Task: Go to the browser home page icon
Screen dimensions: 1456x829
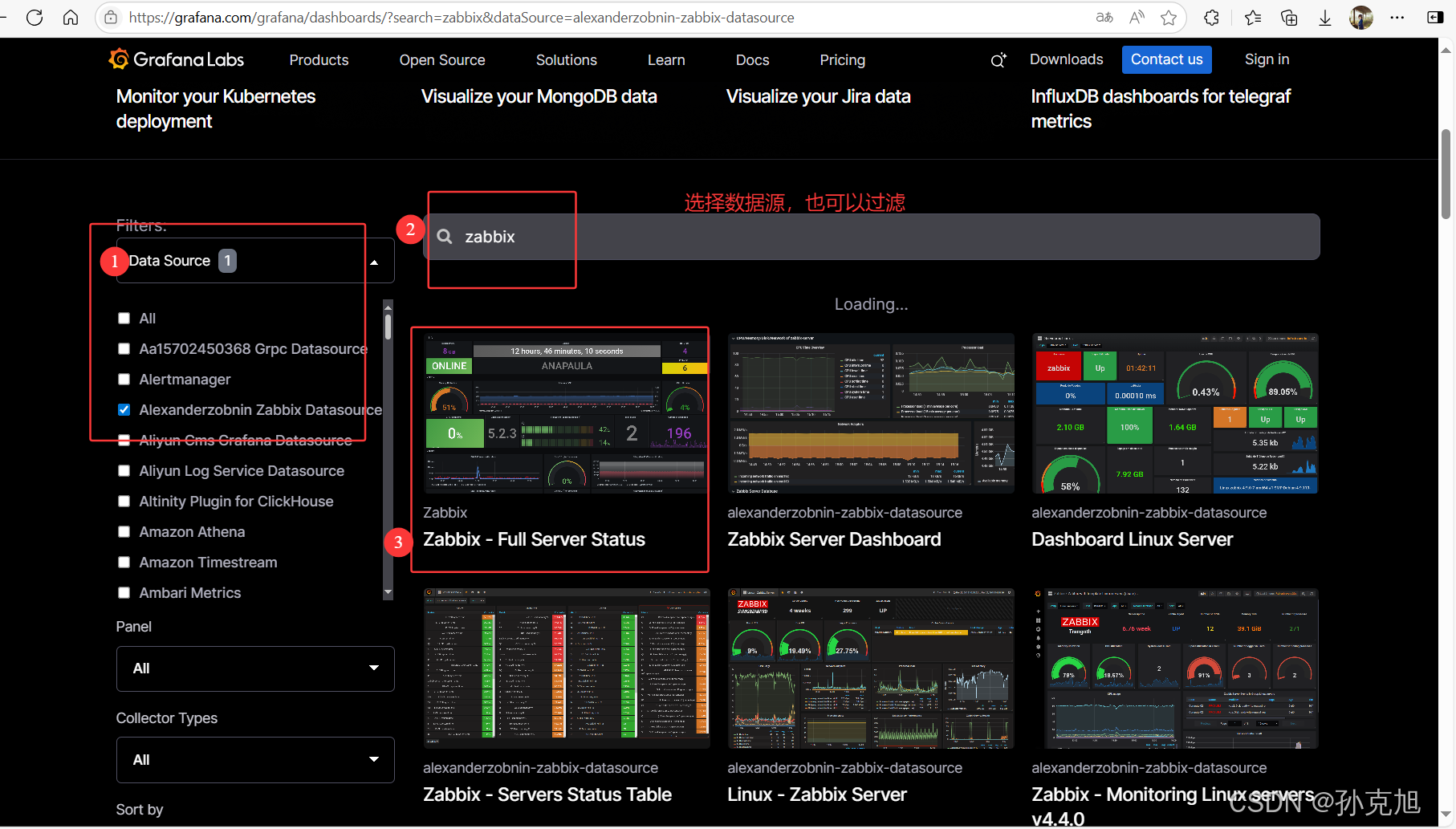Action: pyautogui.click(x=71, y=17)
